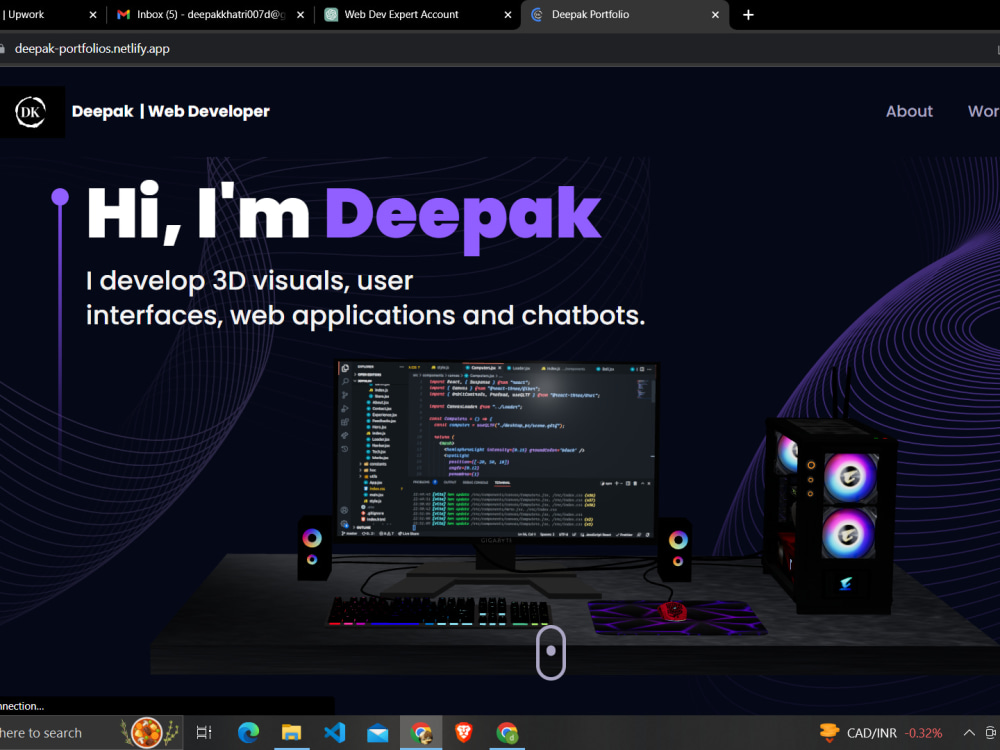Viewport: 1000px width, 750px height.
Task: Open Microsoft Edge from the taskbar
Action: (249, 732)
